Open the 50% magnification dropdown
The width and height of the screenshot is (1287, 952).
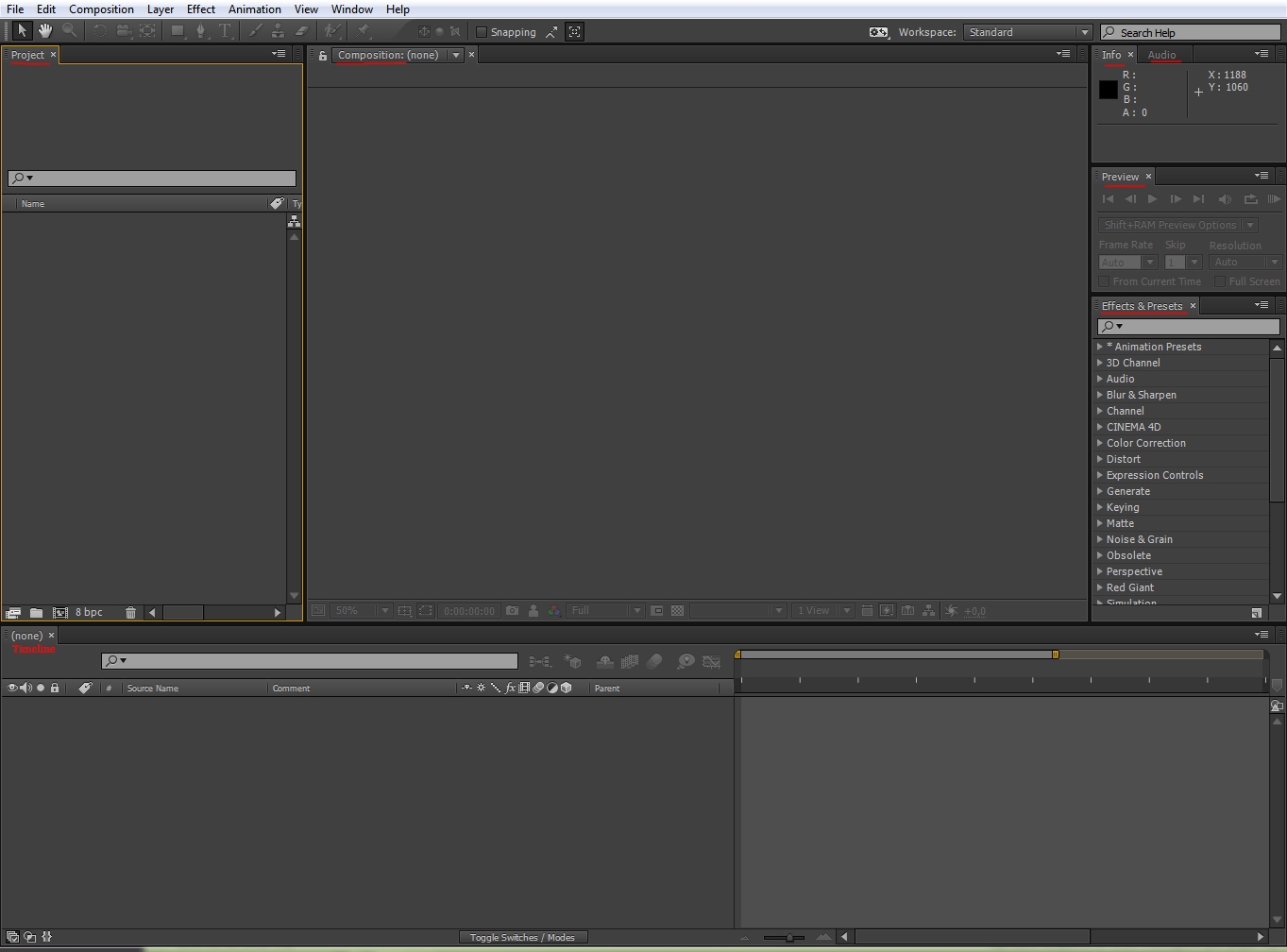tap(361, 611)
